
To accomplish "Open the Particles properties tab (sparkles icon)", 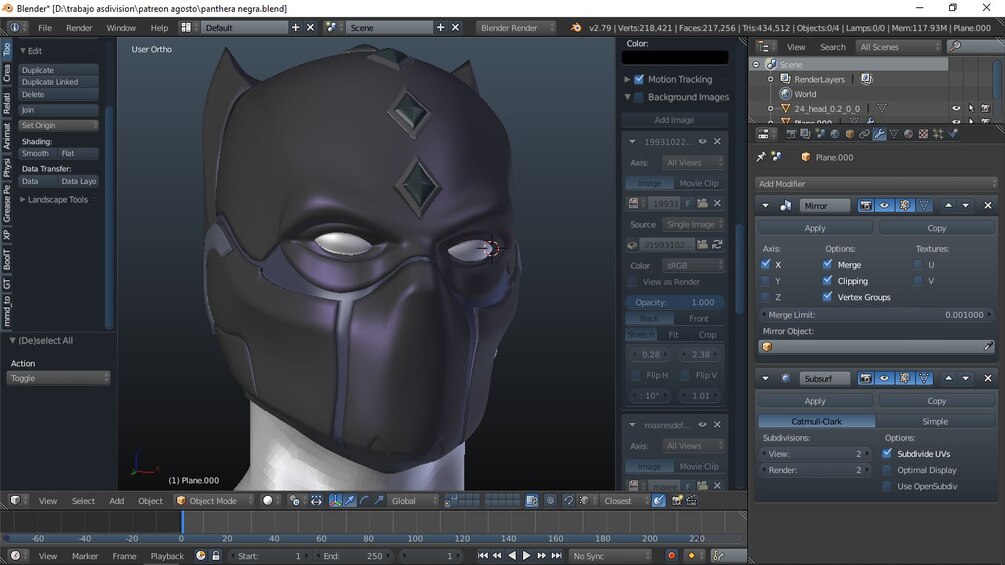I will [x=938, y=134].
